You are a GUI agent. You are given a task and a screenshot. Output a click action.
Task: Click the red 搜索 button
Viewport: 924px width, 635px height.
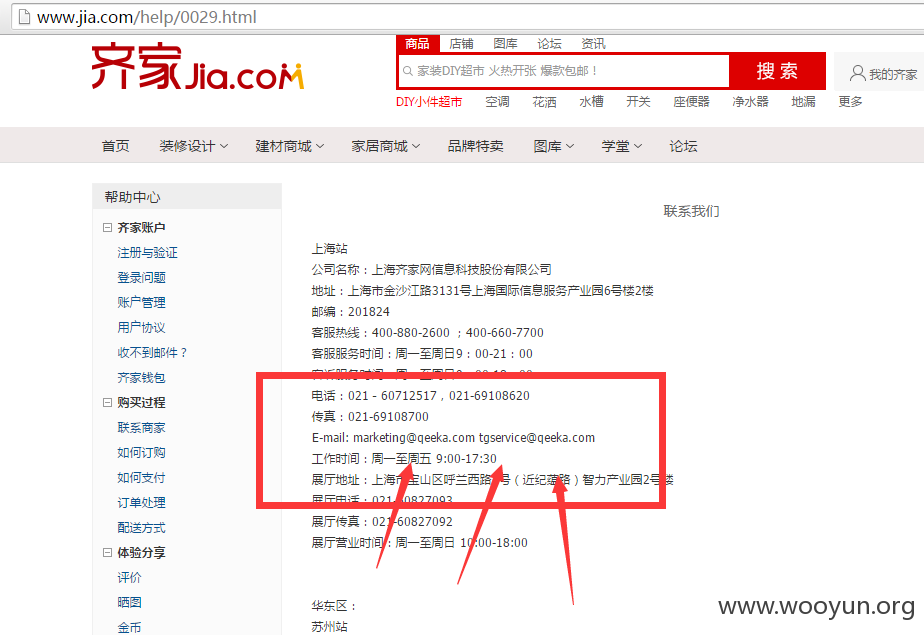click(777, 71)
